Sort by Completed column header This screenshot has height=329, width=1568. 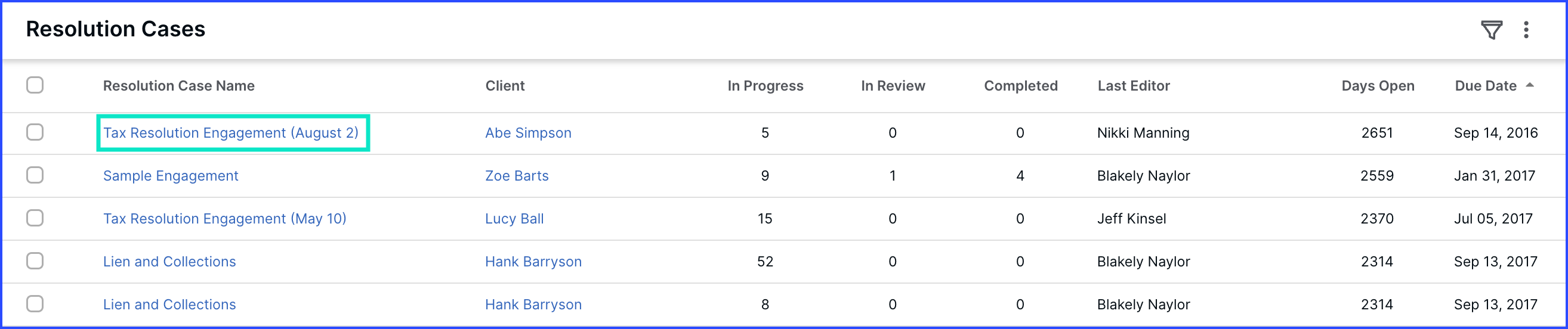1021,86
